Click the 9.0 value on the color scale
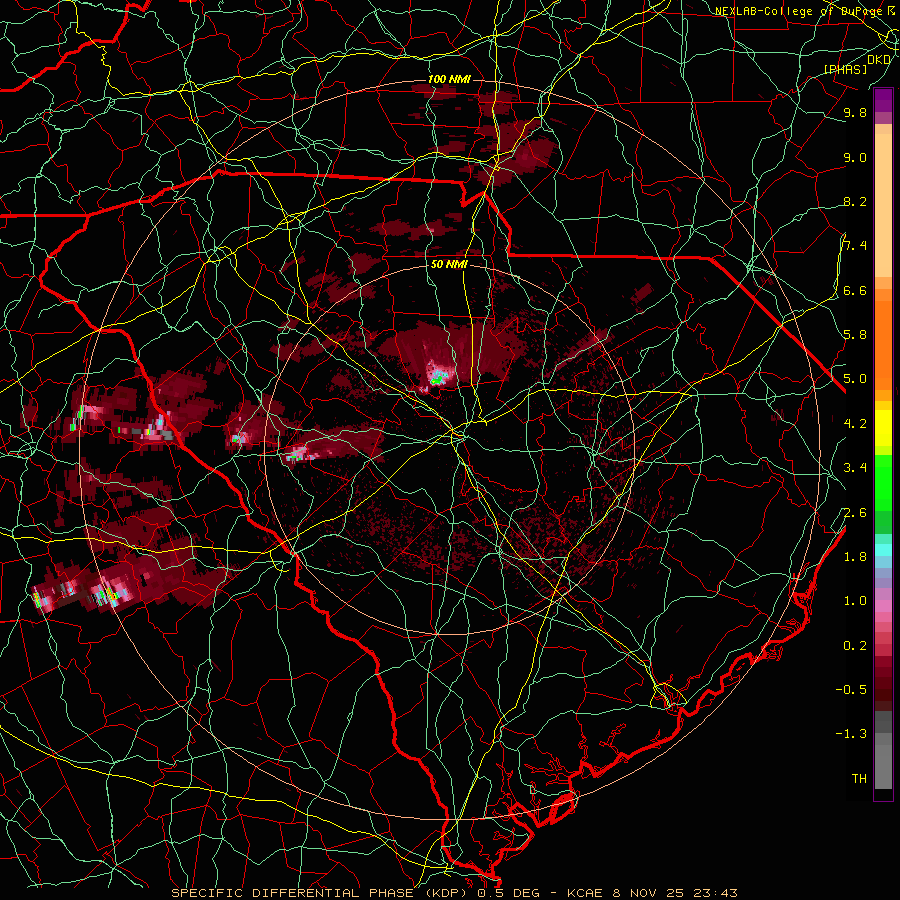Image resolution: width=900 pixels, height=900 pixels. (855, 158)
